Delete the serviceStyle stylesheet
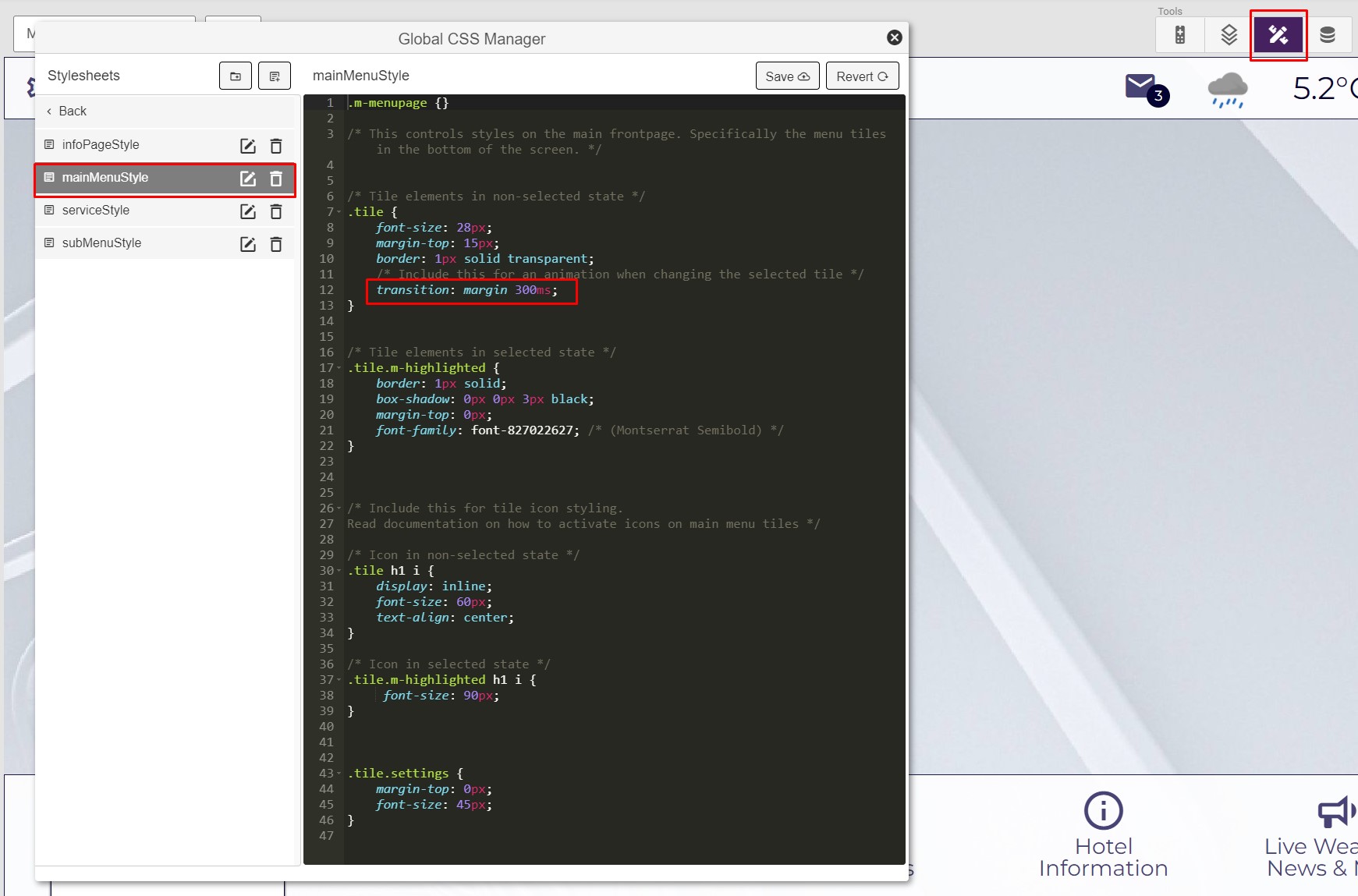The width and height of the screenshot is (1358, 896). [x=276, y=211]
